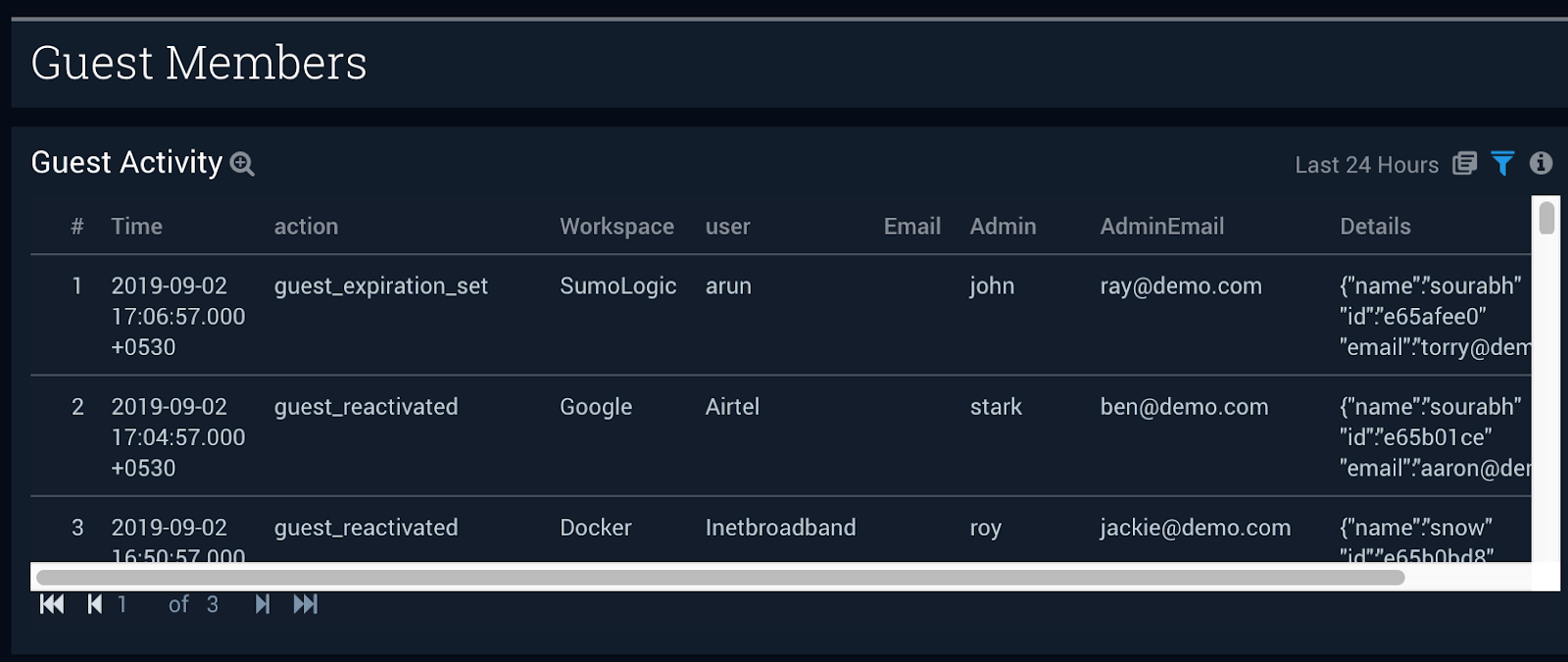
Task: Click ray@demo.com admin email cell
Action: click(1180, 286)
